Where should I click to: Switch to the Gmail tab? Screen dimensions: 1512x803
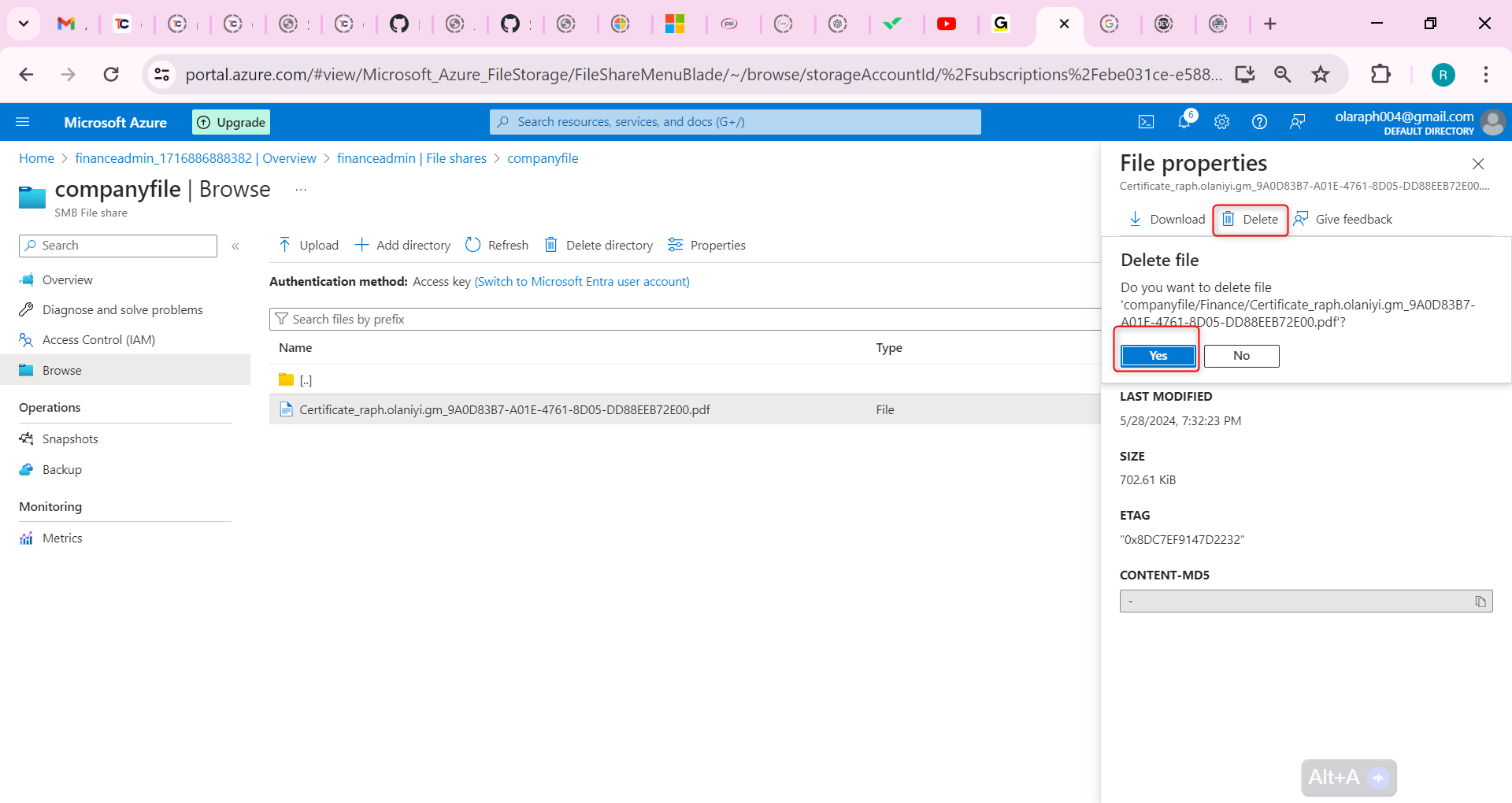coord(66,24)
